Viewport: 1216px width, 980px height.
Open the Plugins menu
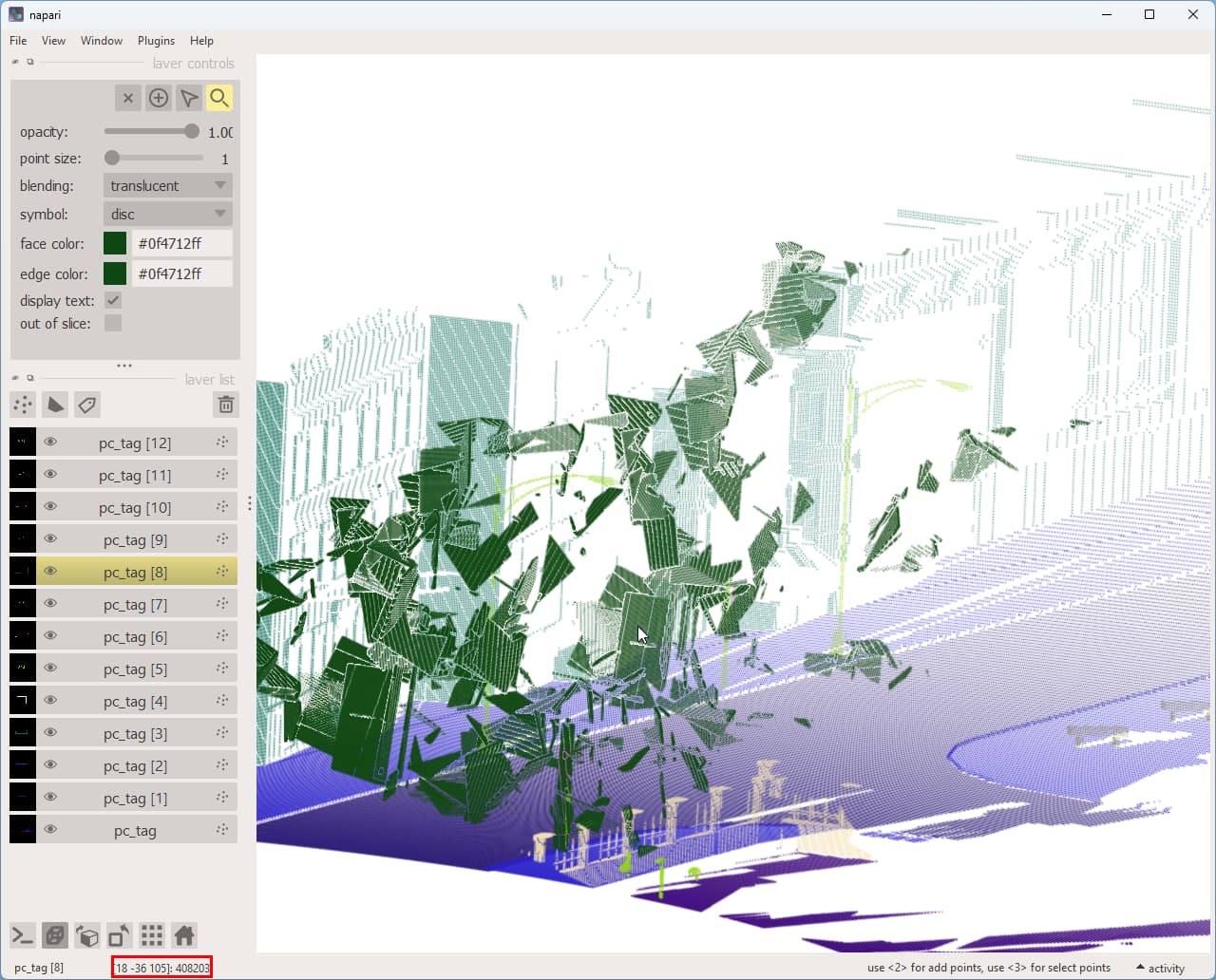tap(156, 40)
